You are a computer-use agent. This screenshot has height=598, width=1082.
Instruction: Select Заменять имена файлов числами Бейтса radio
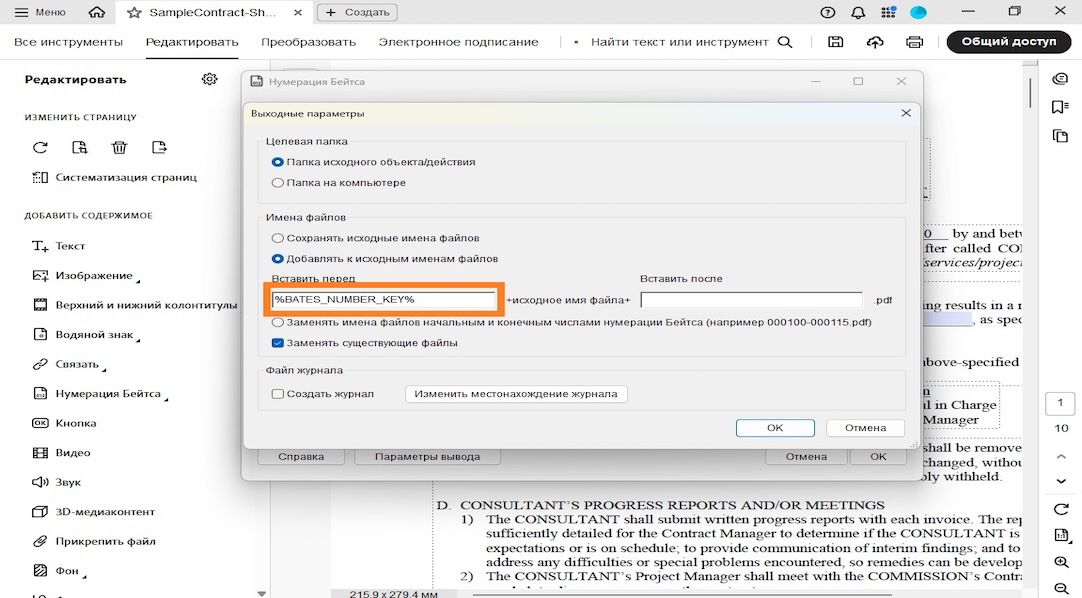277,322
